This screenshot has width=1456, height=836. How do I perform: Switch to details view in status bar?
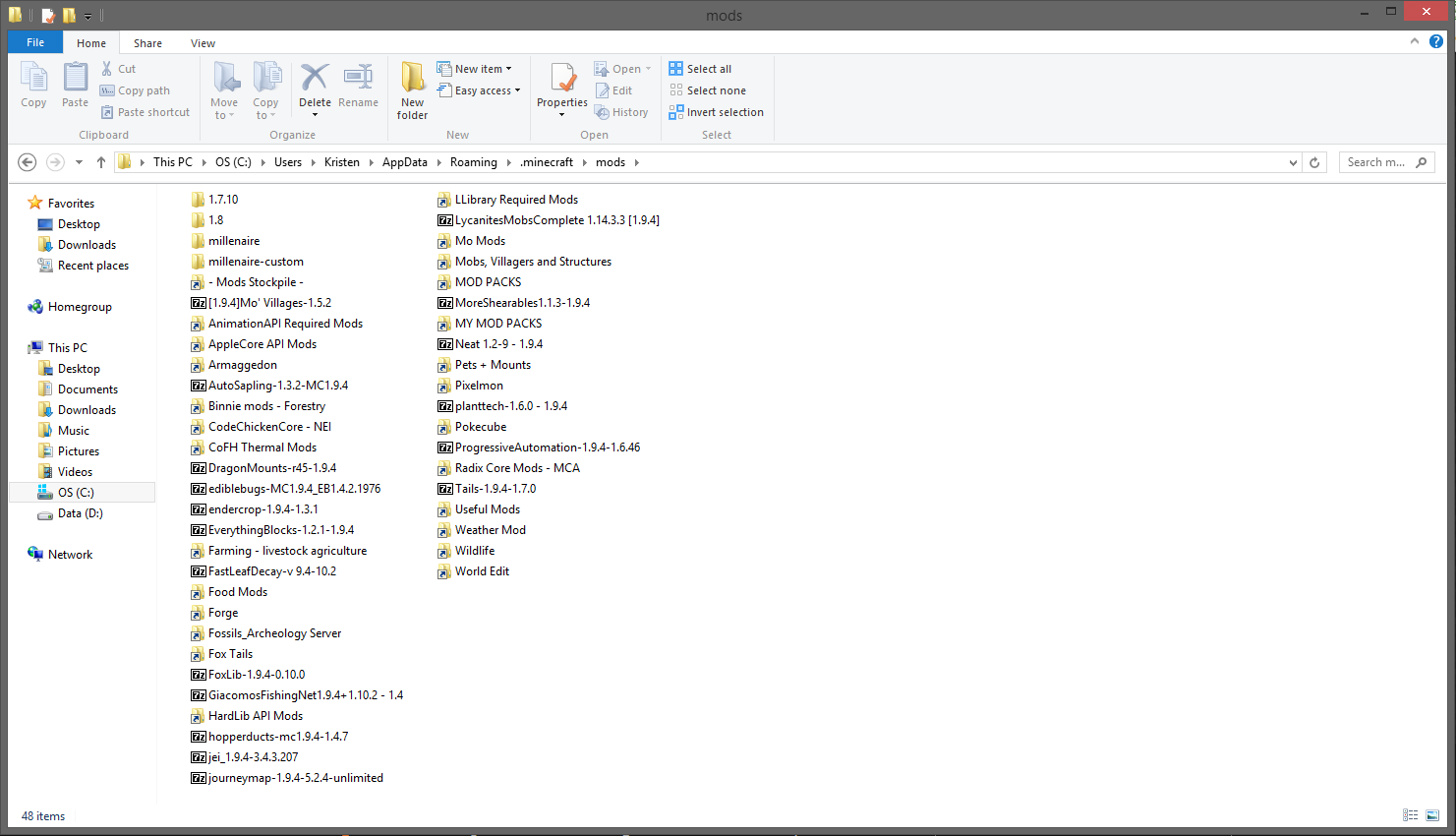tap(1411, 815)
